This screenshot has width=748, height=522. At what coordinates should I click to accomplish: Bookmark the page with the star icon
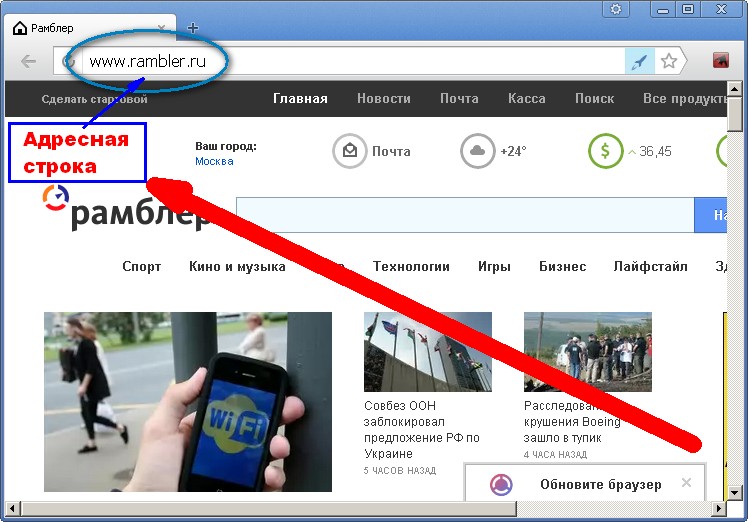coord(669,62)
